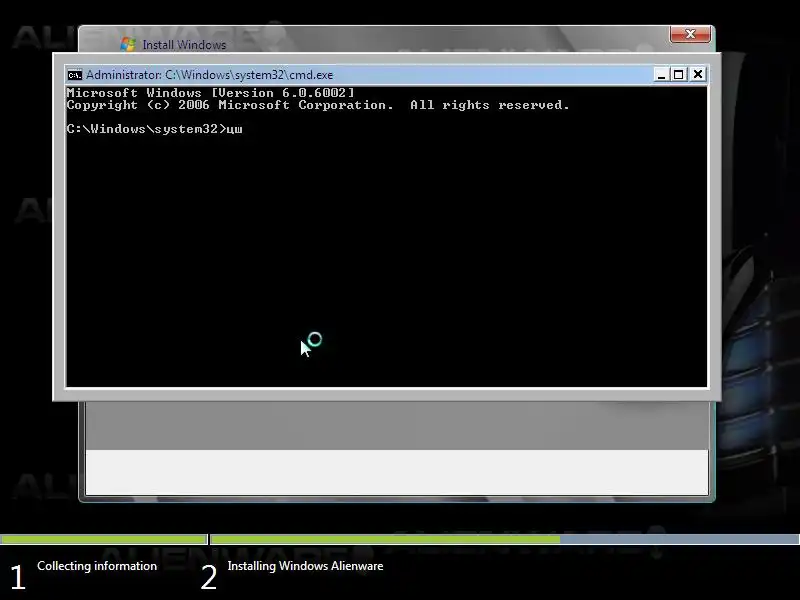Click the Installing Windows Alienware progress bar
The width and height of the screenshot is (800, 600).
coord(505,539)
